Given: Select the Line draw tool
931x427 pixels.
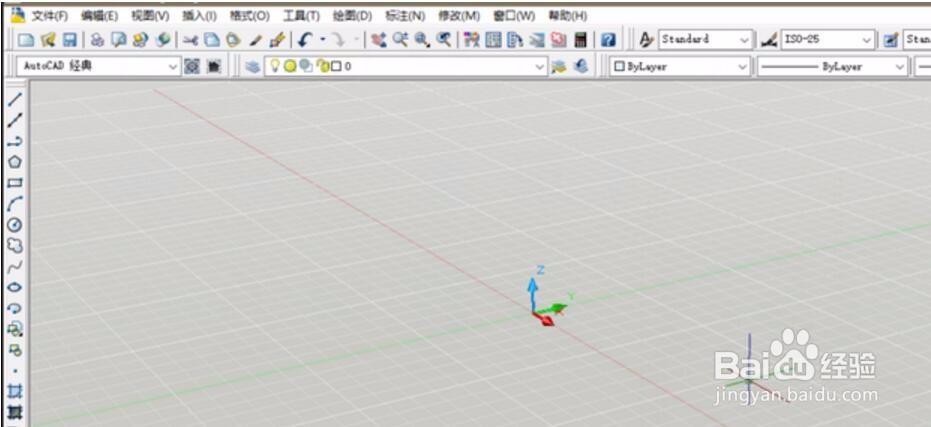Looking at the screenshot, I should pos(14,99).
